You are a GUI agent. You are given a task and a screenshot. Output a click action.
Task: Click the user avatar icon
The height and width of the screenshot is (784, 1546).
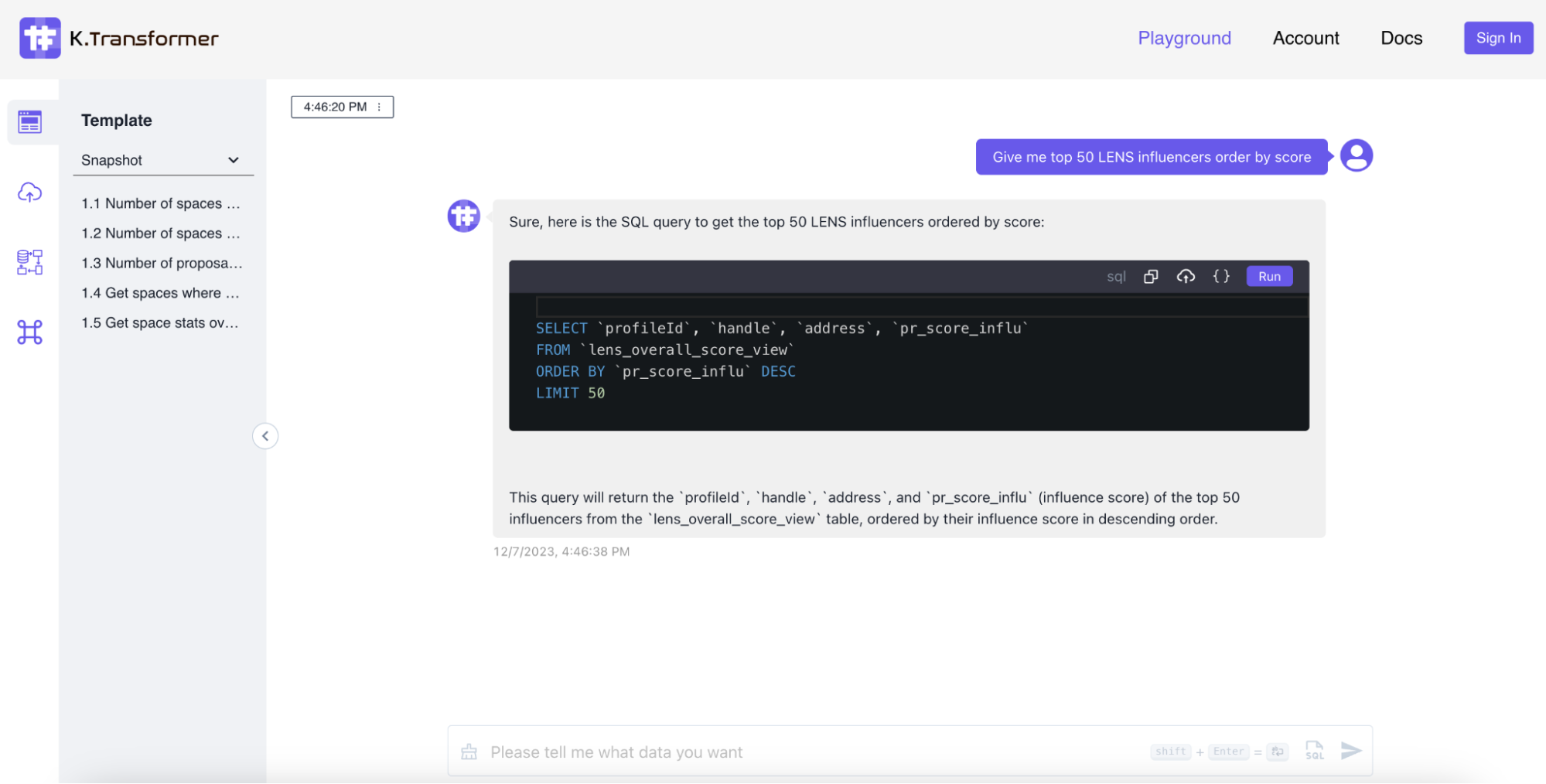click(1356, 155)
